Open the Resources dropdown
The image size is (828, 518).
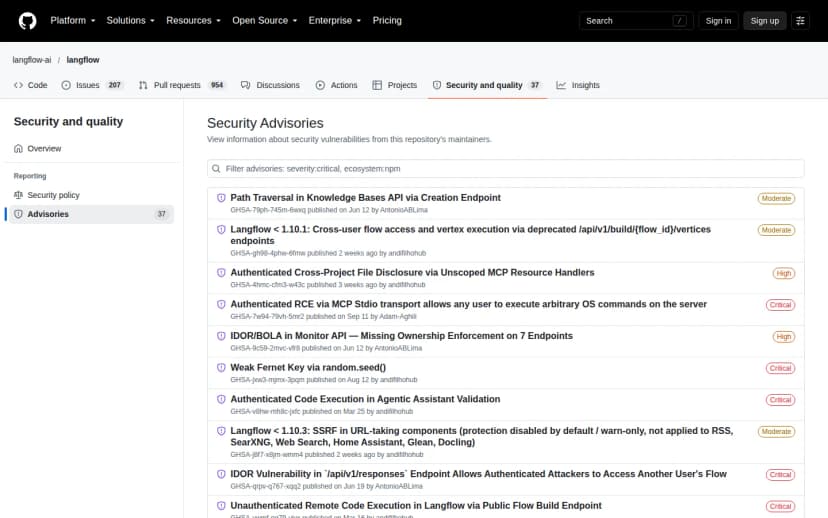tap(193, 21)
